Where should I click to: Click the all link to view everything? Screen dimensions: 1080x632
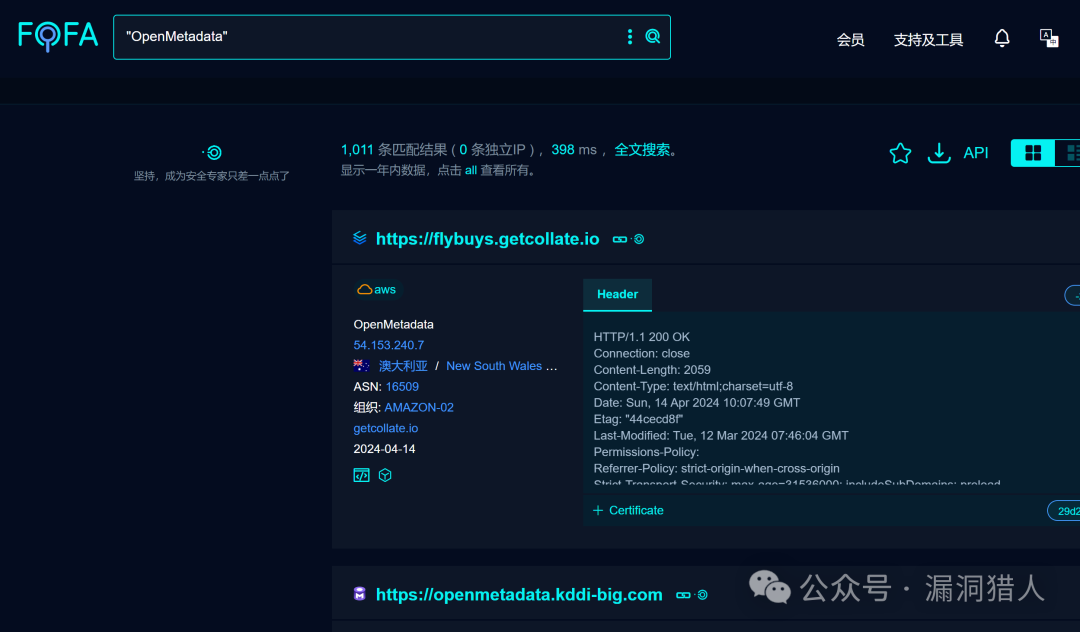[x=470, y=170]
